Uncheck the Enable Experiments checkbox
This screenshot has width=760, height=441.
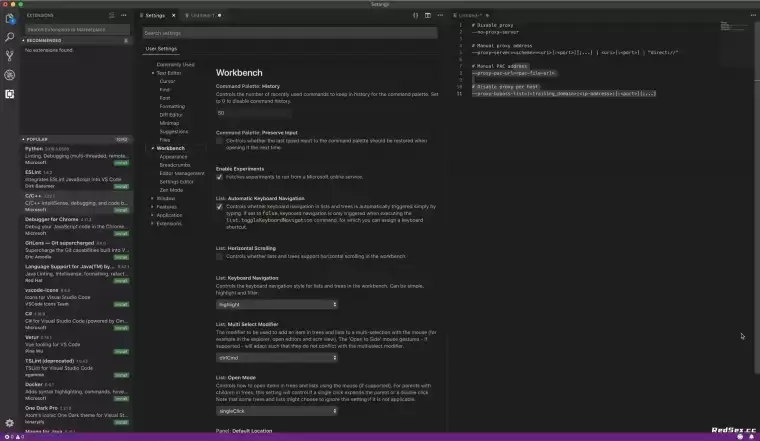(219, 177)
